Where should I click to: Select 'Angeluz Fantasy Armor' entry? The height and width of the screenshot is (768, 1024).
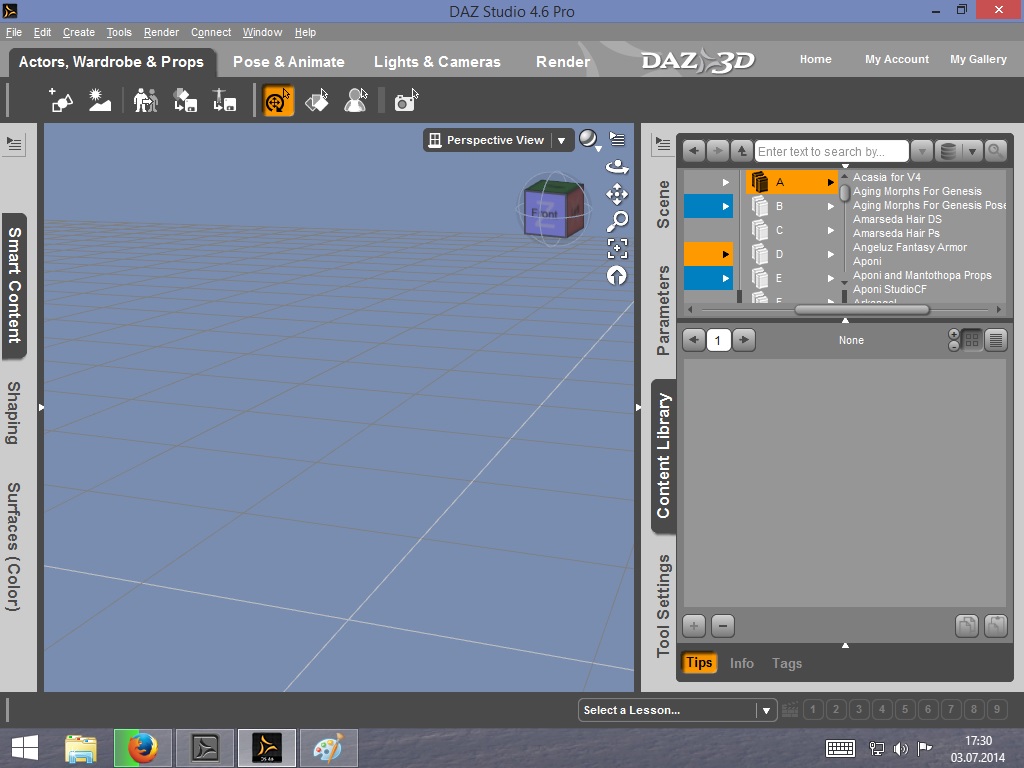point(909,248)
